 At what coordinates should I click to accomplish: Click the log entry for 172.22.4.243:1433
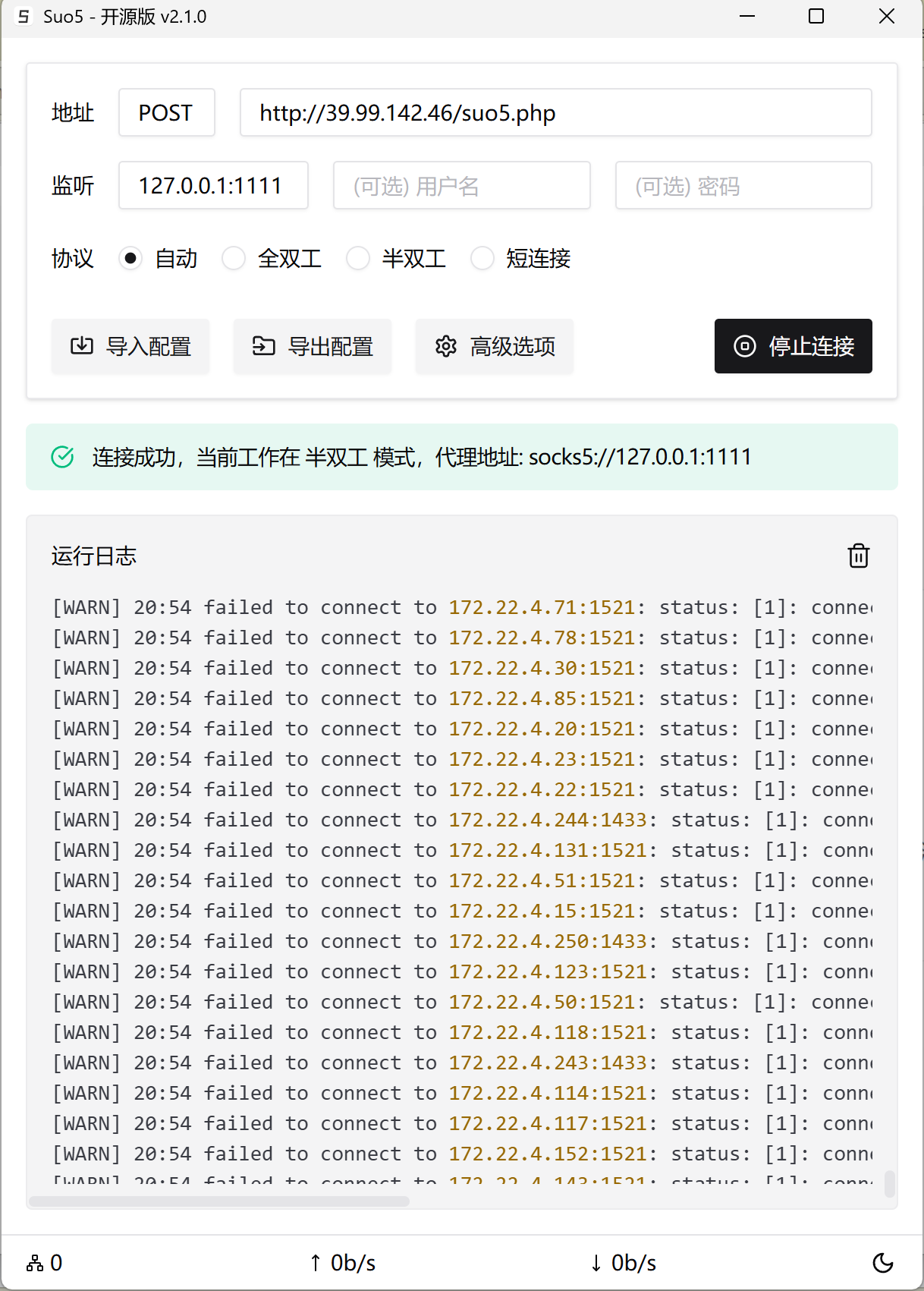[x=462, y=1063]
